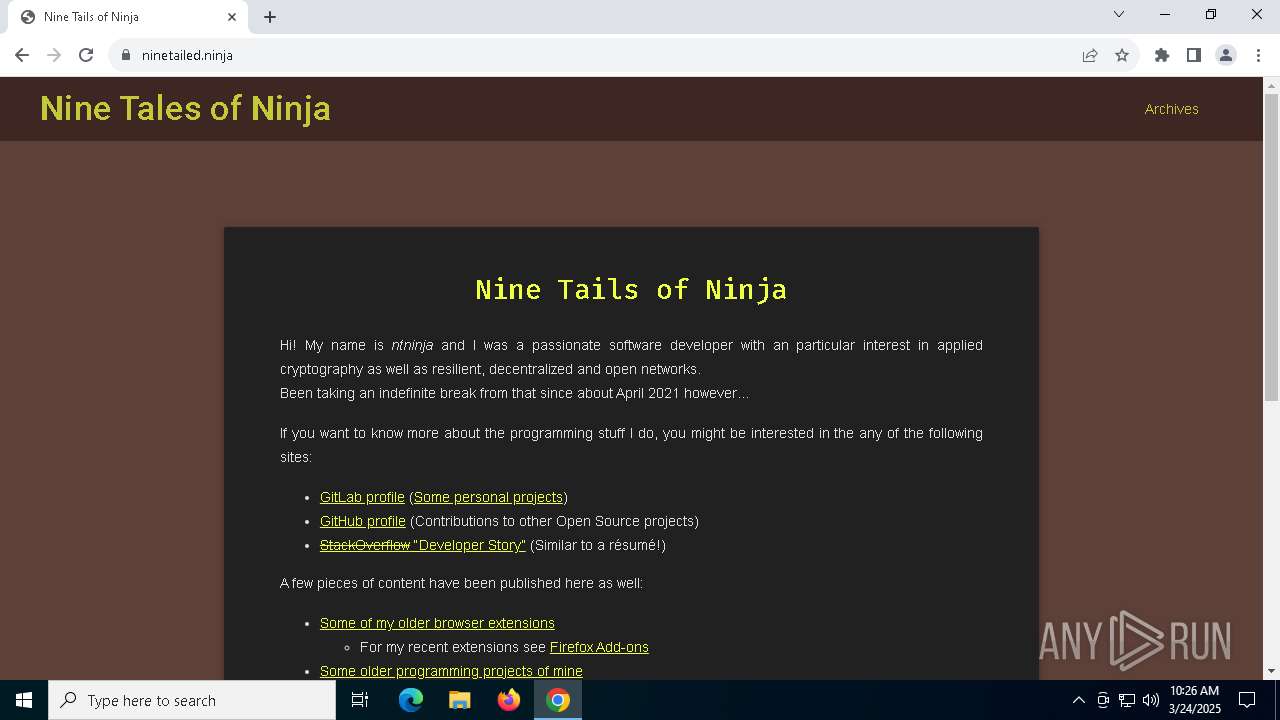This screenshot has width=1280, height=720.
Task: Open Some of my older browser extensions
Action: point(437,623)
